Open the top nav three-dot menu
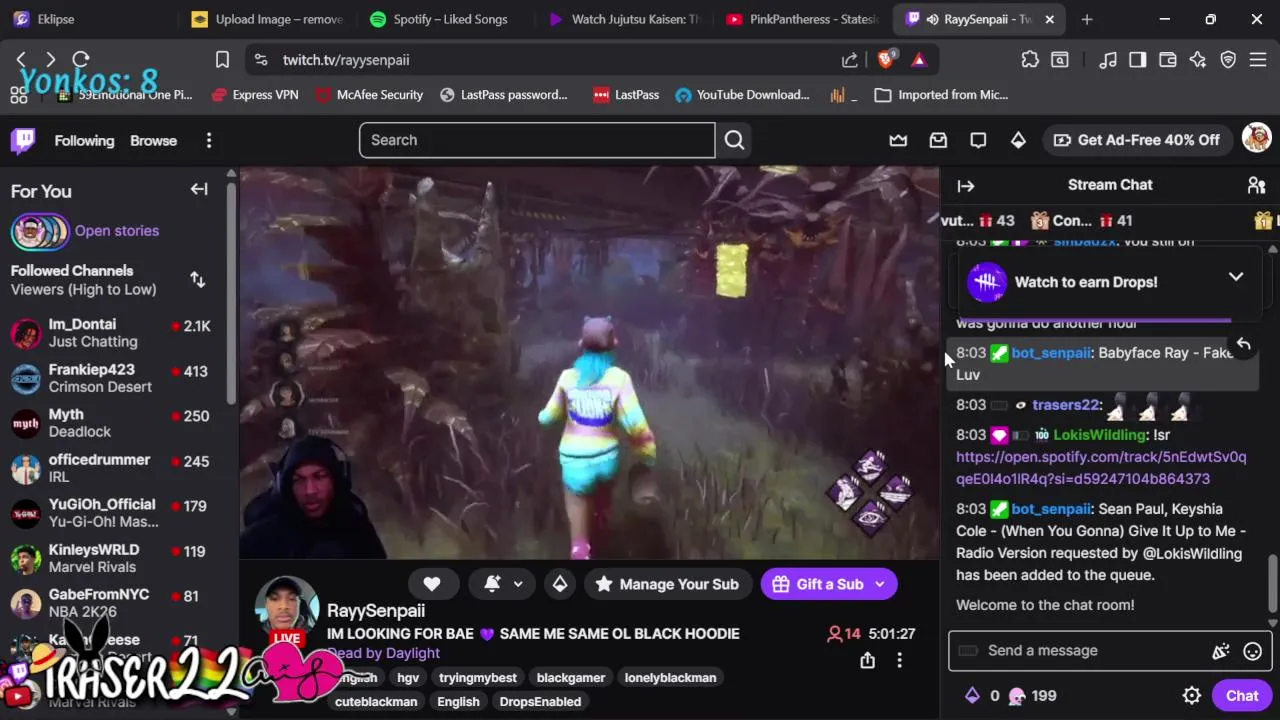Screen dimensions: 1280x720 pos(208,141)
